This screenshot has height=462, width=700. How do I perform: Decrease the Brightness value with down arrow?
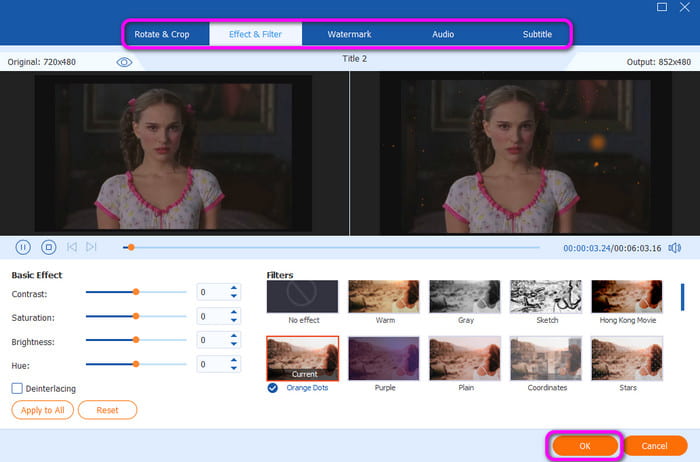coord(233,344)
